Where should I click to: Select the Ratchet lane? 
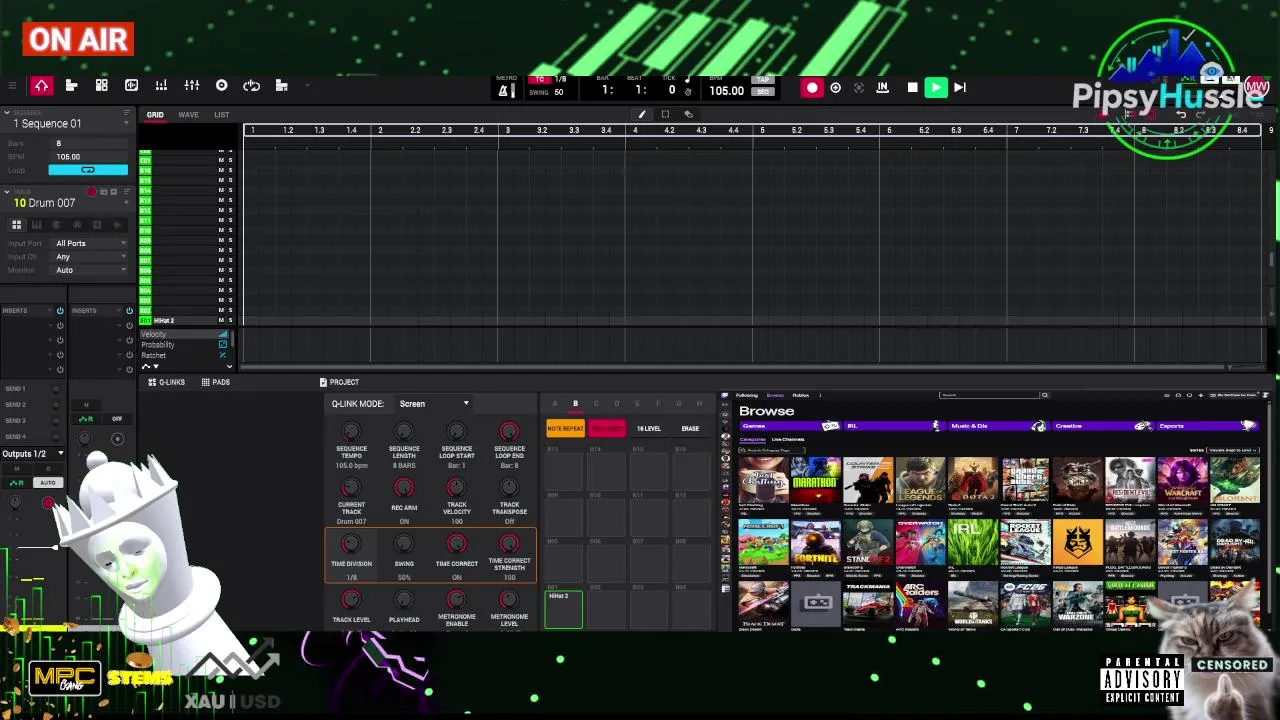184,355
